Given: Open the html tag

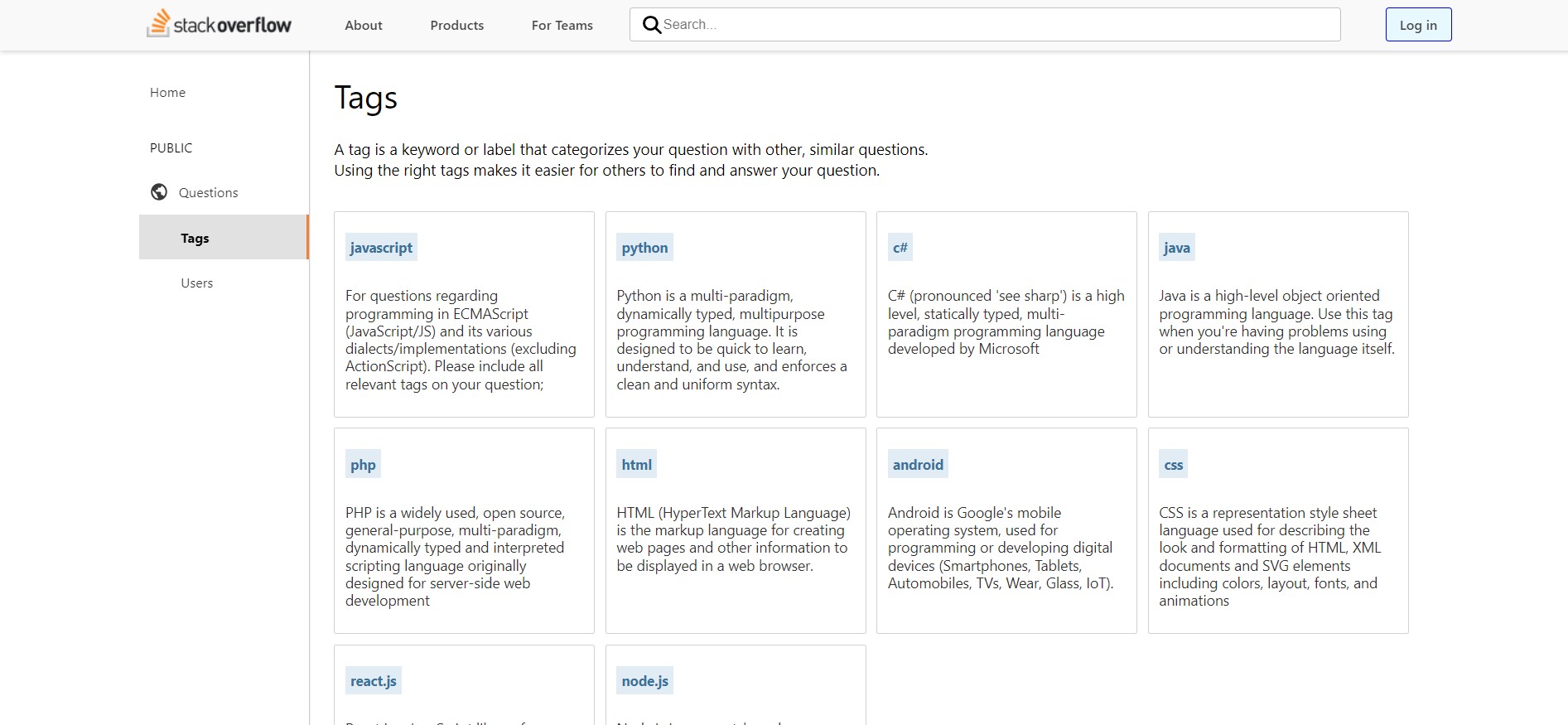Looking at the screenshot, I should point(636,465).
